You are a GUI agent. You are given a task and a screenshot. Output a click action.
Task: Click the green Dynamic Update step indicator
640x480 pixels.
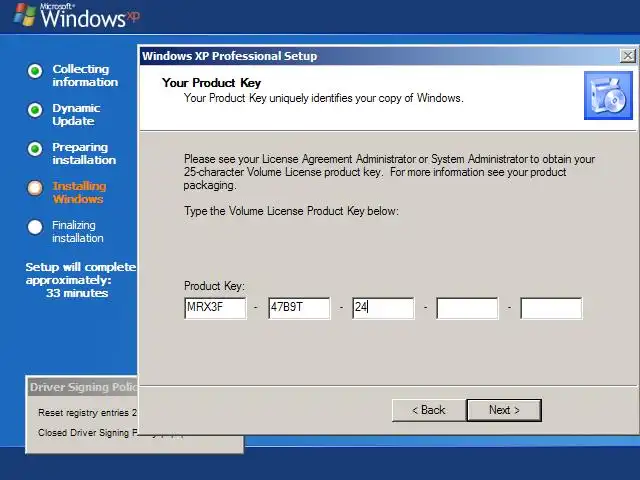click(x=35, y=110)
